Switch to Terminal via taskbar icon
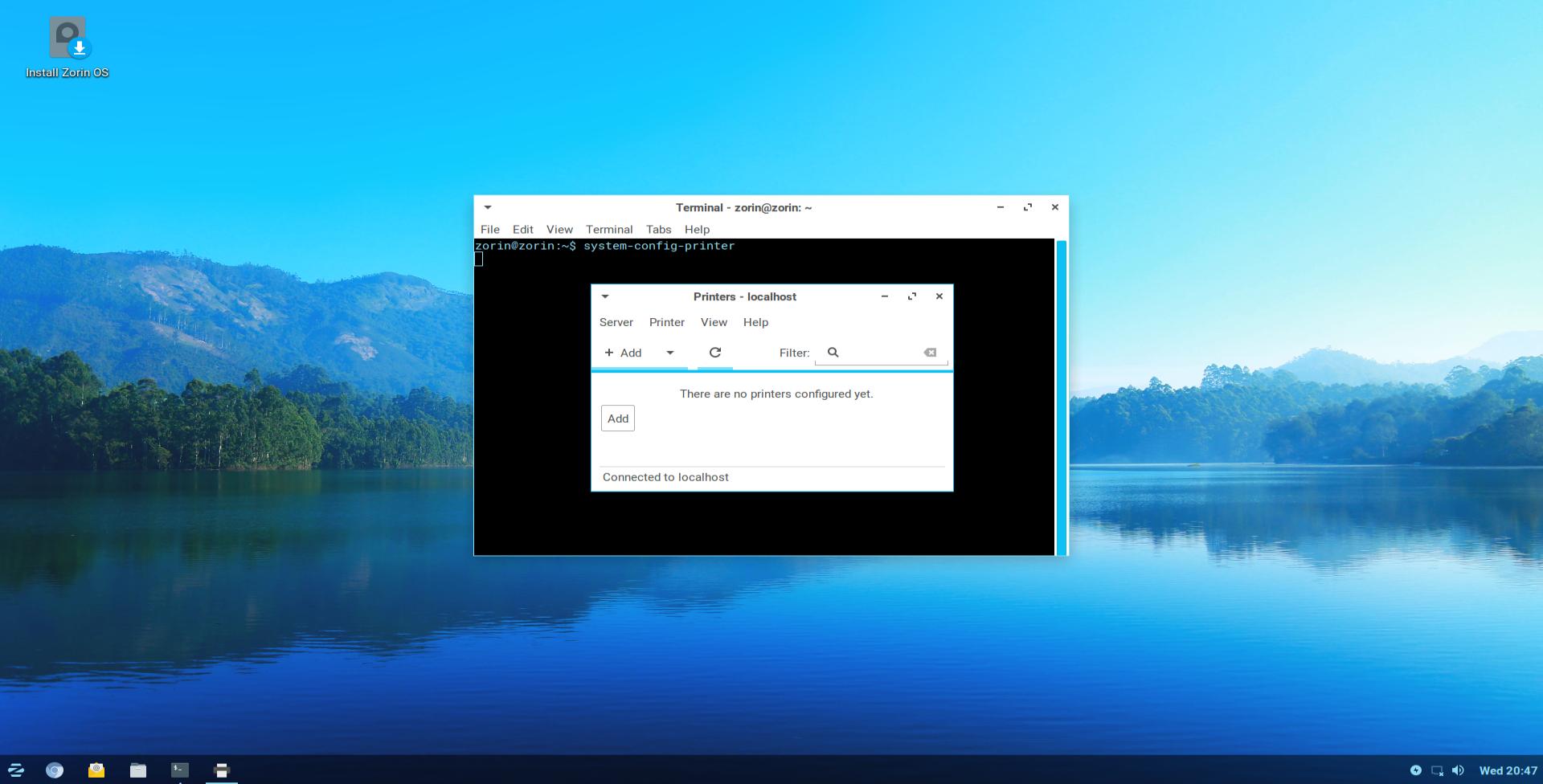Screen dimensions: 1543x784 point(180,770)
